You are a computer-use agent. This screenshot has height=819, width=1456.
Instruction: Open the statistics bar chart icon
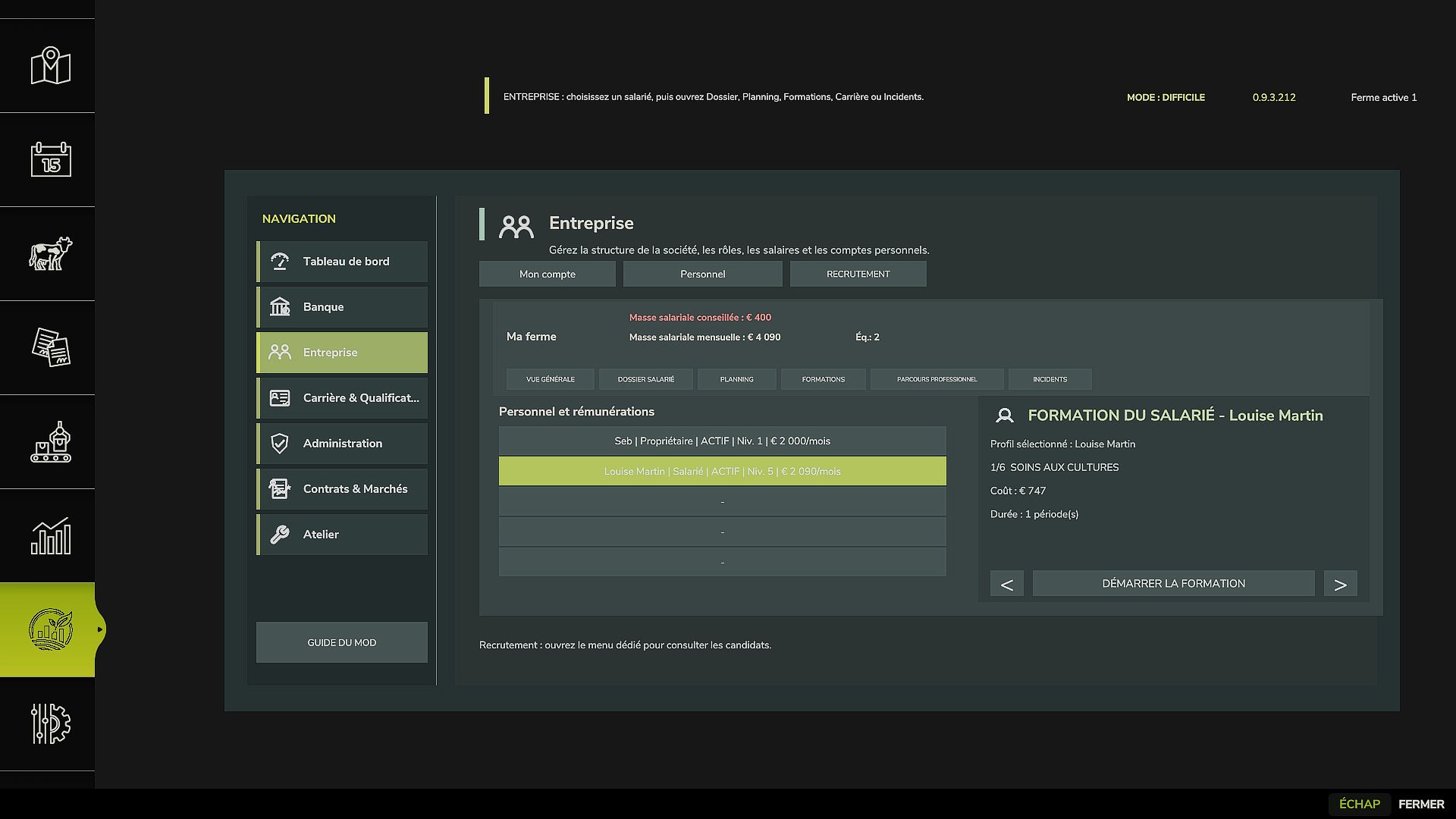(x=51, y=535)
